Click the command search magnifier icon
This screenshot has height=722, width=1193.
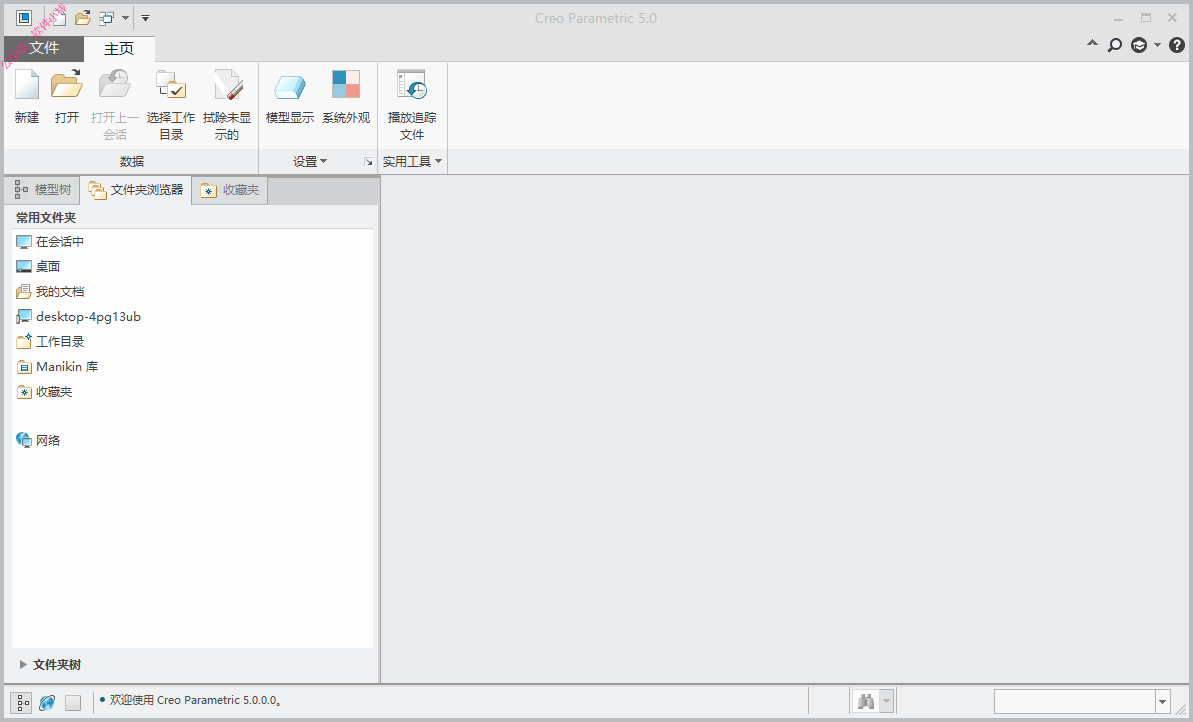pos(1115,45)
